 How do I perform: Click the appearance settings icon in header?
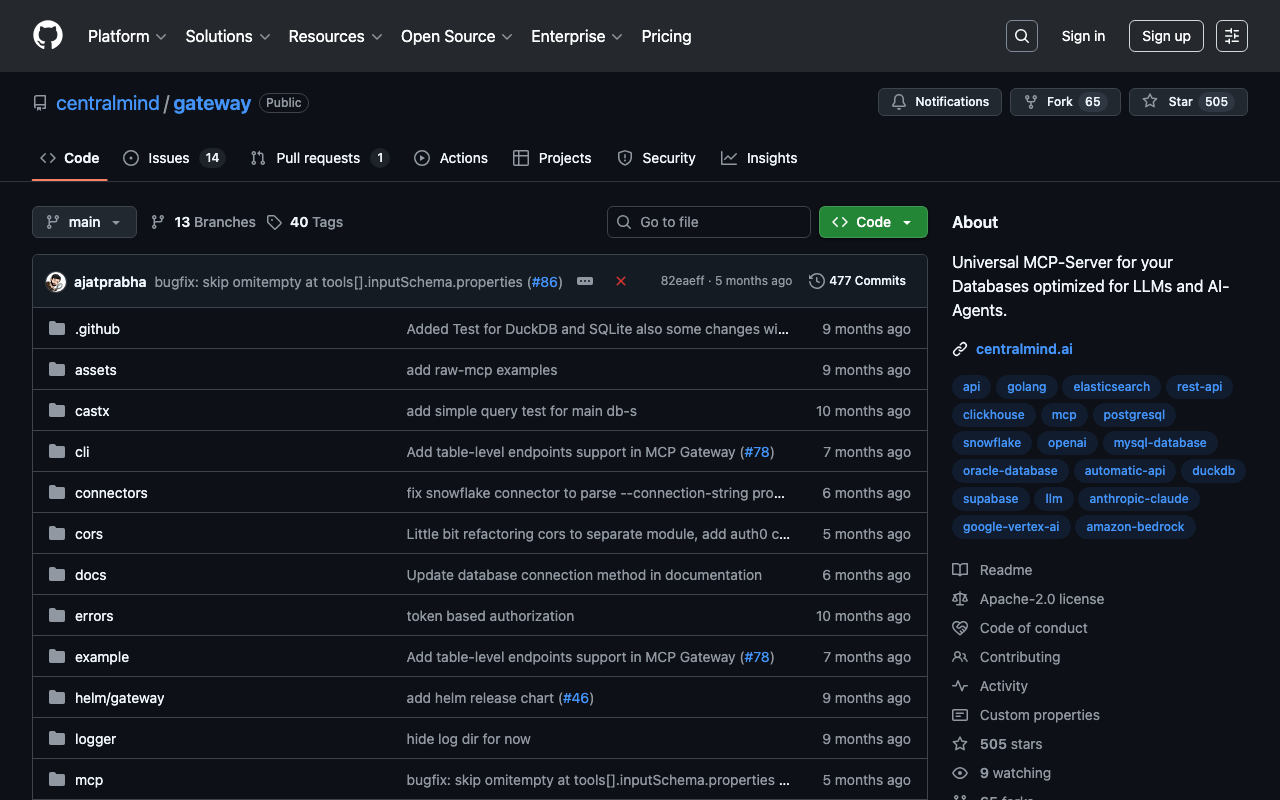pyautogui.click(x=1231, y=36)
